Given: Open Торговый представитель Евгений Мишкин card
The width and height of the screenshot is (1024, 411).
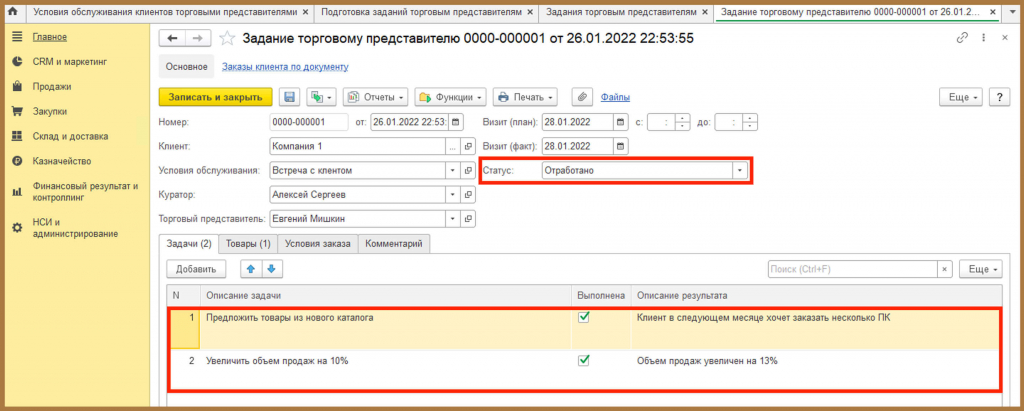Looking at the screenshot, I should click(468, 218).
